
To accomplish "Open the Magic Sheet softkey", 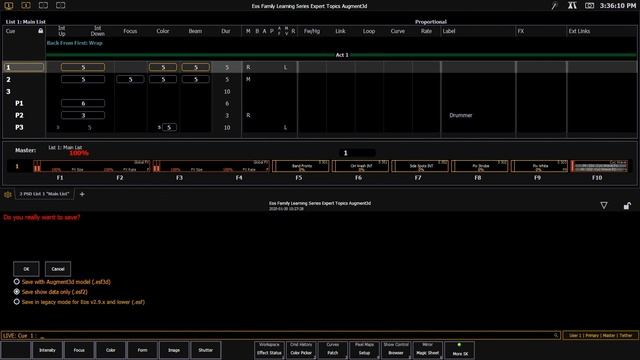I will coord(428,350).
